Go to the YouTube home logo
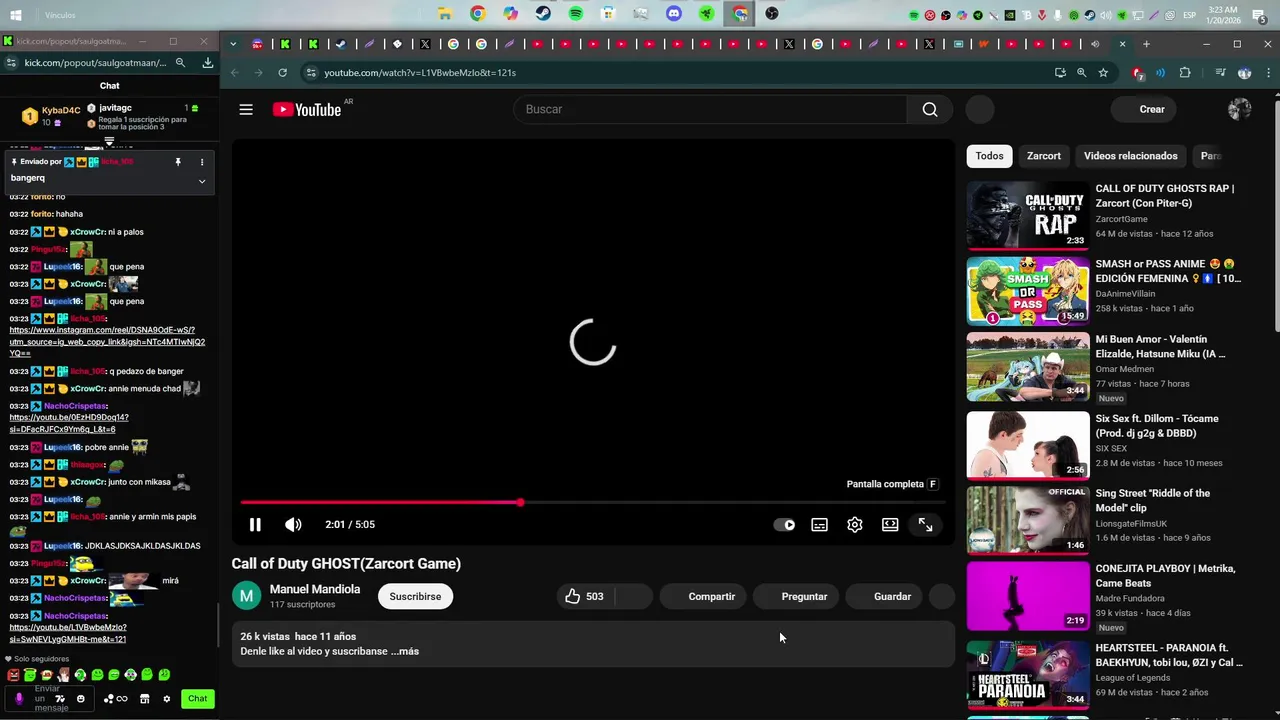 pos(307,109)
